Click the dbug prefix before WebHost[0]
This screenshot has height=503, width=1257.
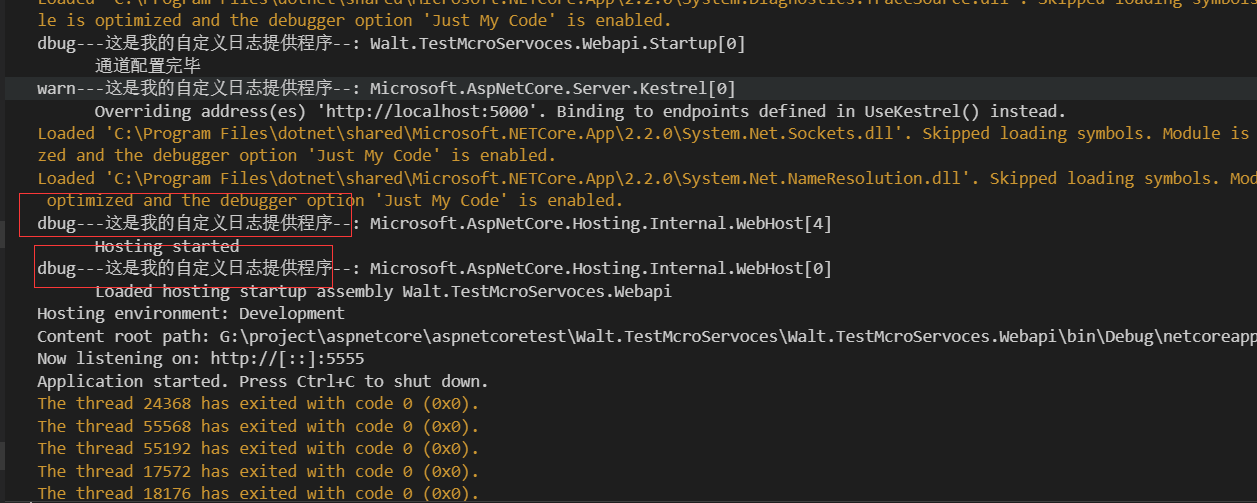point(56,268)
